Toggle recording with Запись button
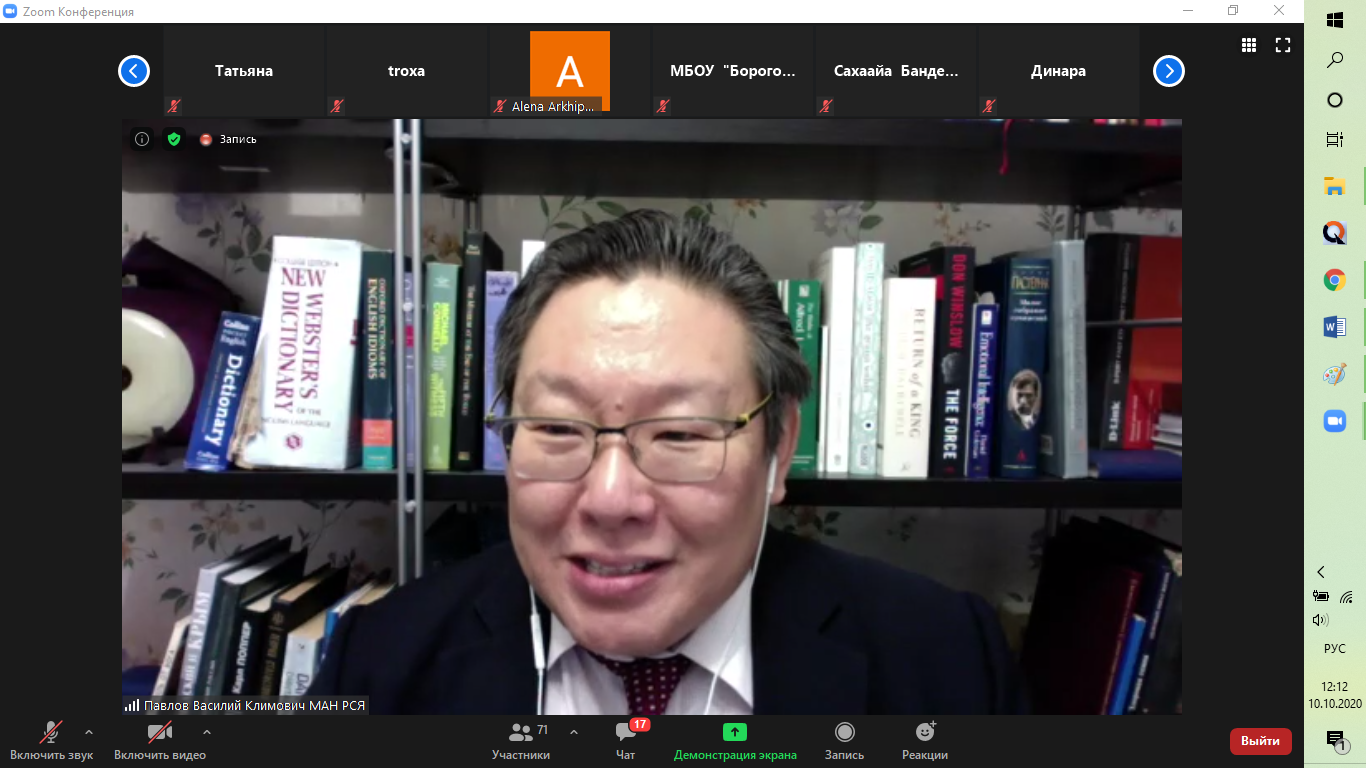Screen dimensions: 1366x768 click(x=844, y=740)
